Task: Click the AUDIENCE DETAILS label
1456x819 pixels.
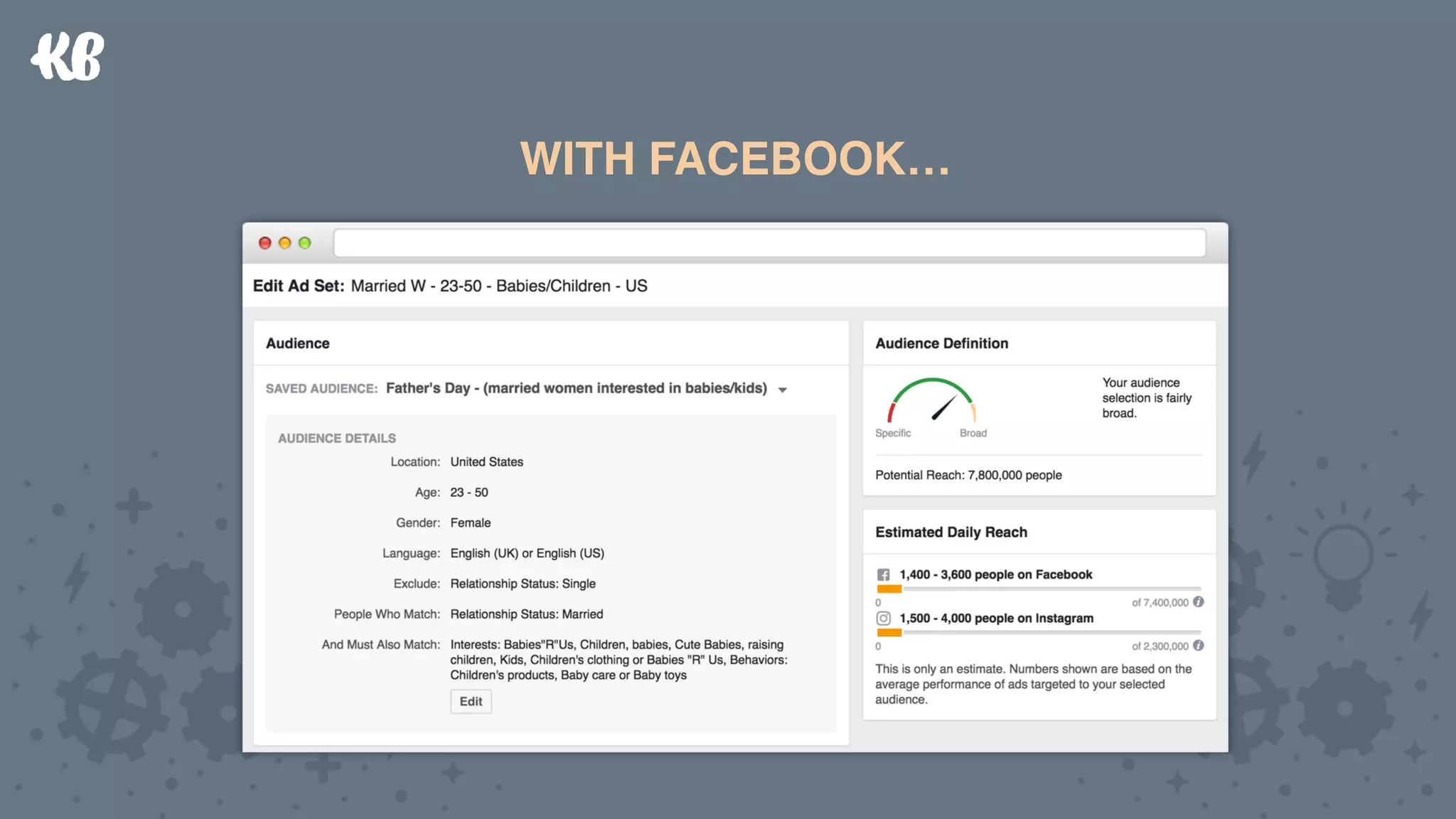Action: point(337,439)
